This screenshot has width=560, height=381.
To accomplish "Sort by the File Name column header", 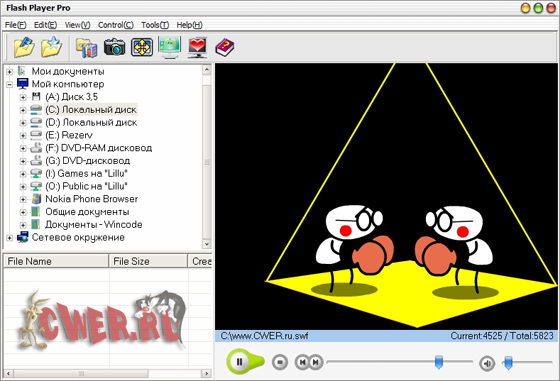I will [x=56, y=261].
